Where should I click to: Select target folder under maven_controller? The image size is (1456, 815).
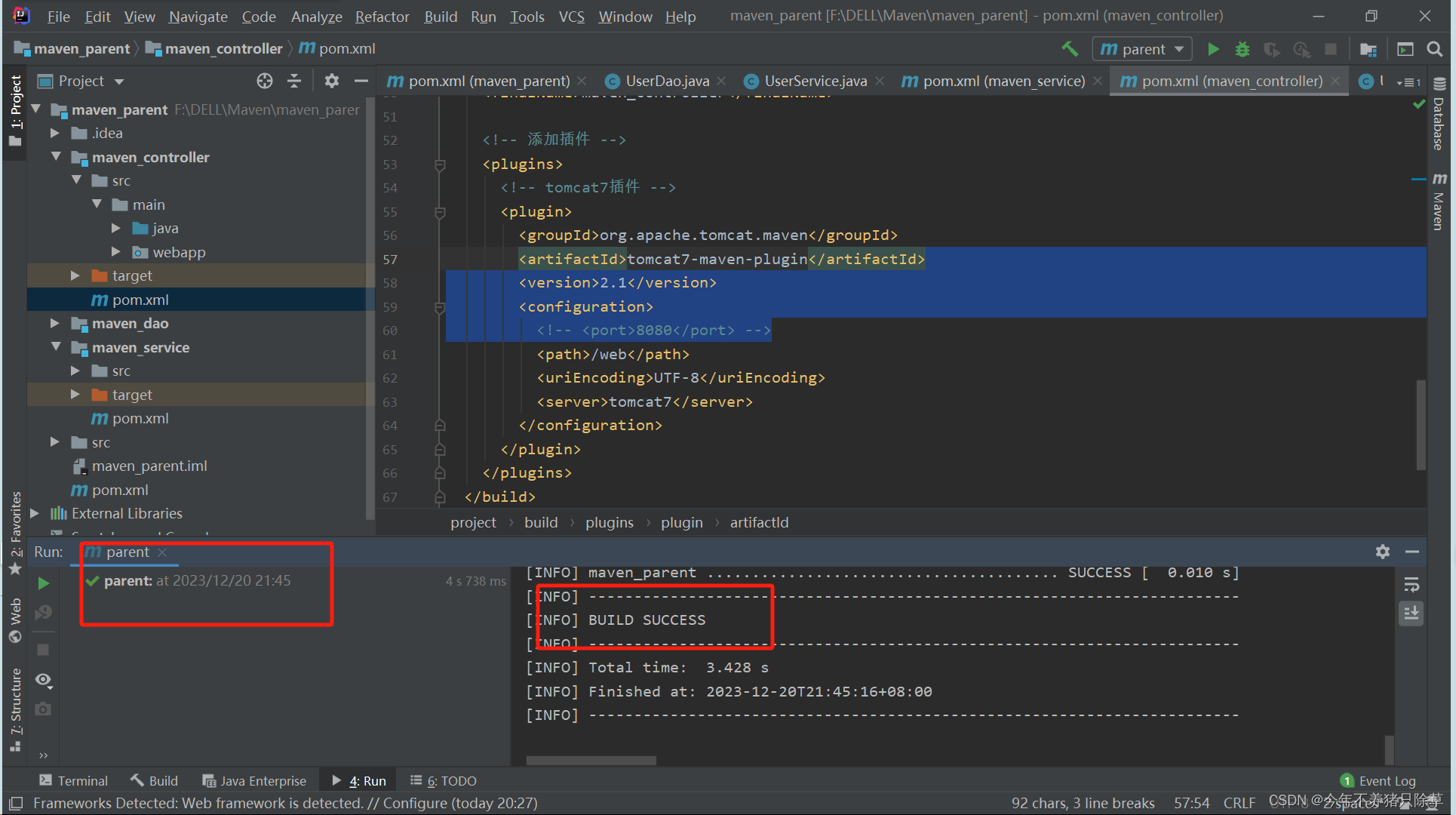click(132, 275)
